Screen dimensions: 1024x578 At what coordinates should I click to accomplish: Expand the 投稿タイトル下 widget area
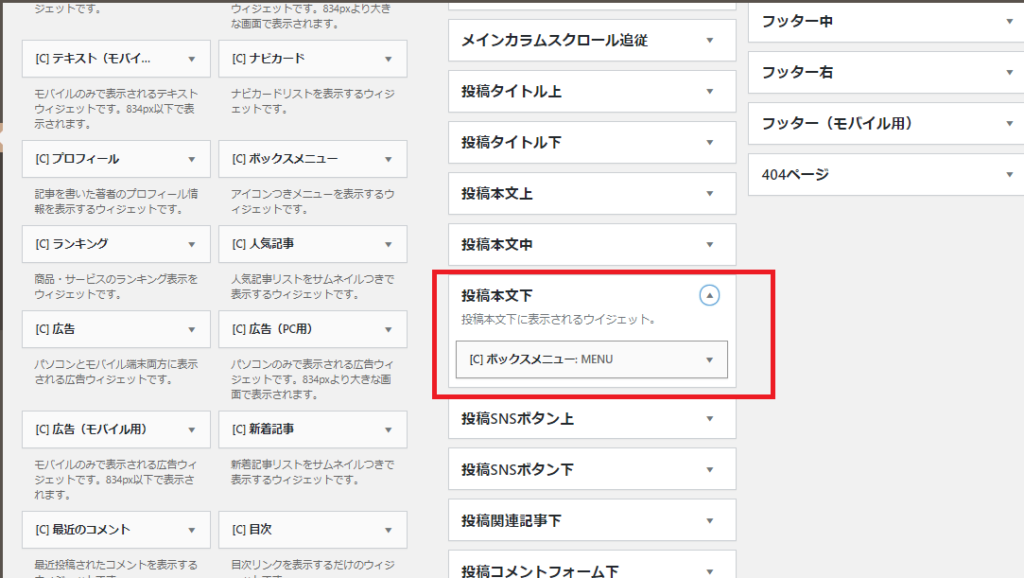(709, 142)
